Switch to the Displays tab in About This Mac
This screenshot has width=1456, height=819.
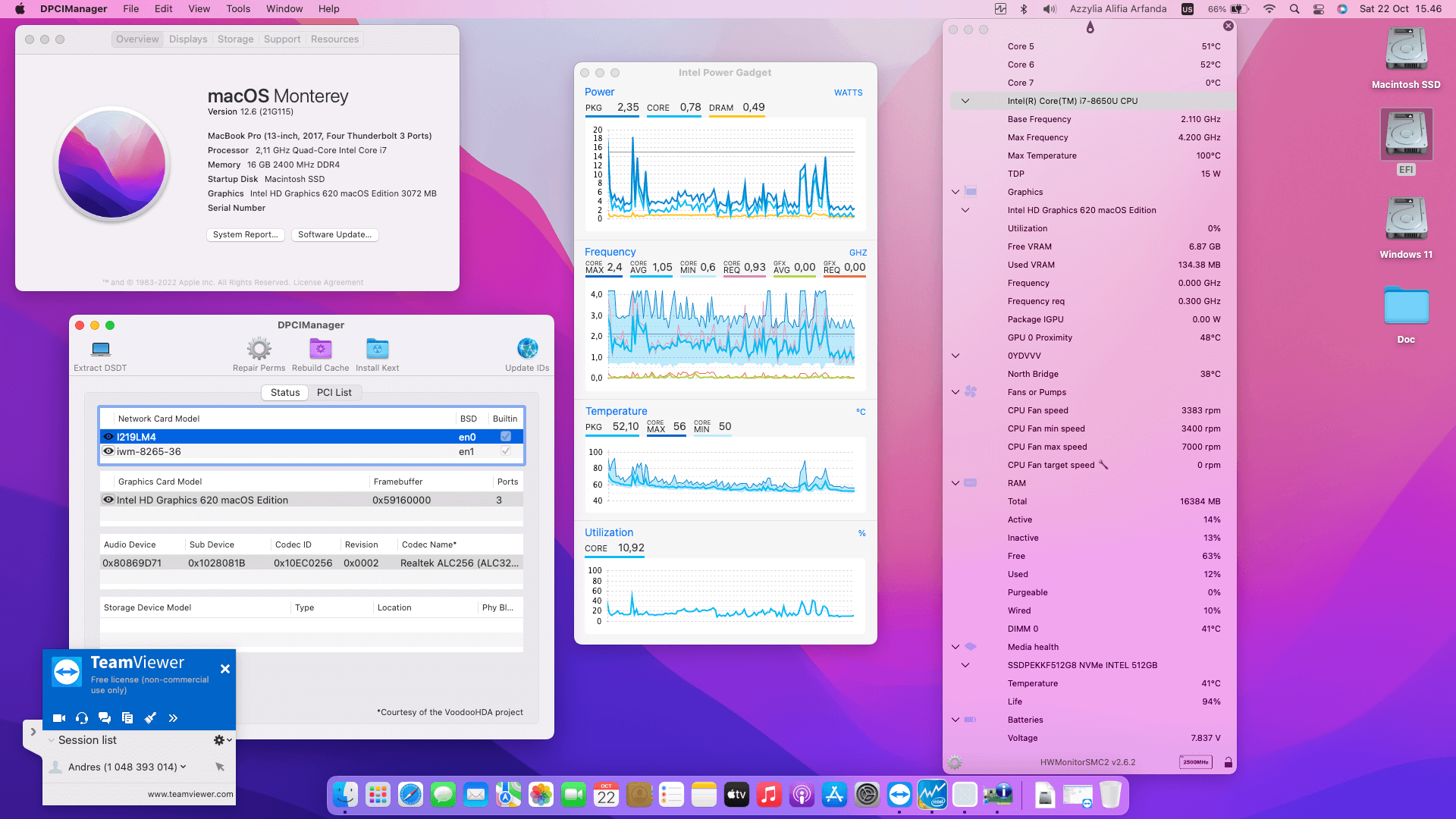188,39
